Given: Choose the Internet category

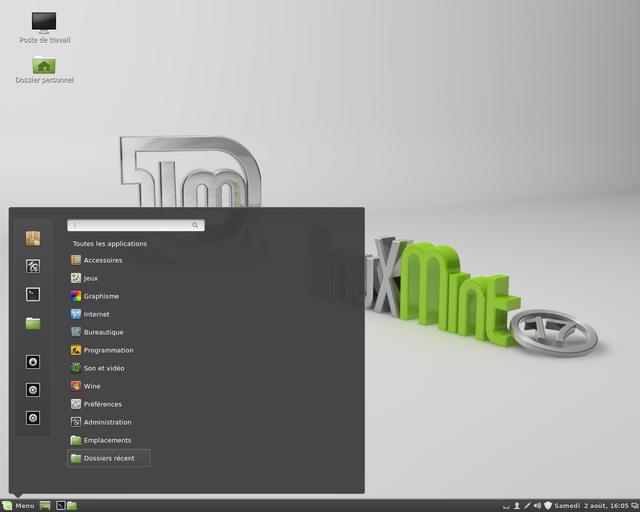Looking at the screenshot, I should [x=96, y=314].
